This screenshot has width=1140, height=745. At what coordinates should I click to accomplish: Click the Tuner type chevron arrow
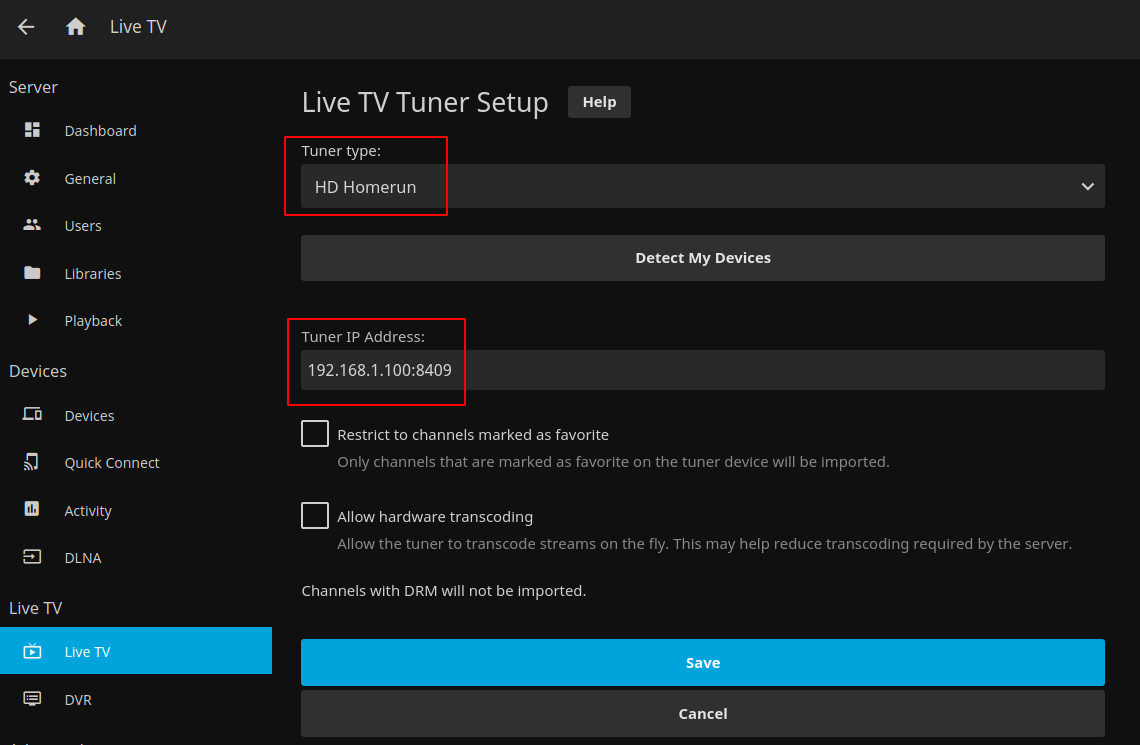[1087, 187]
